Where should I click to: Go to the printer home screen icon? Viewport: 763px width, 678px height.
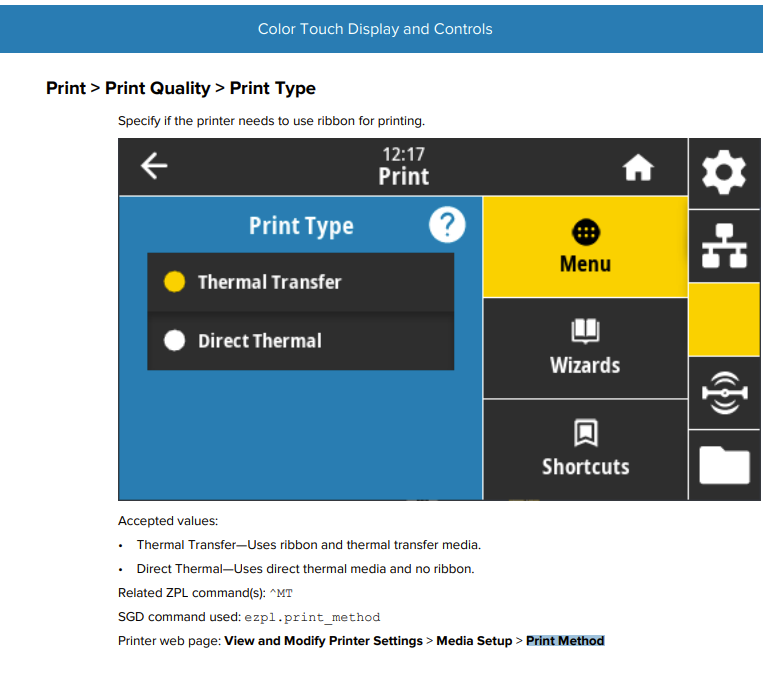(638, 169)
